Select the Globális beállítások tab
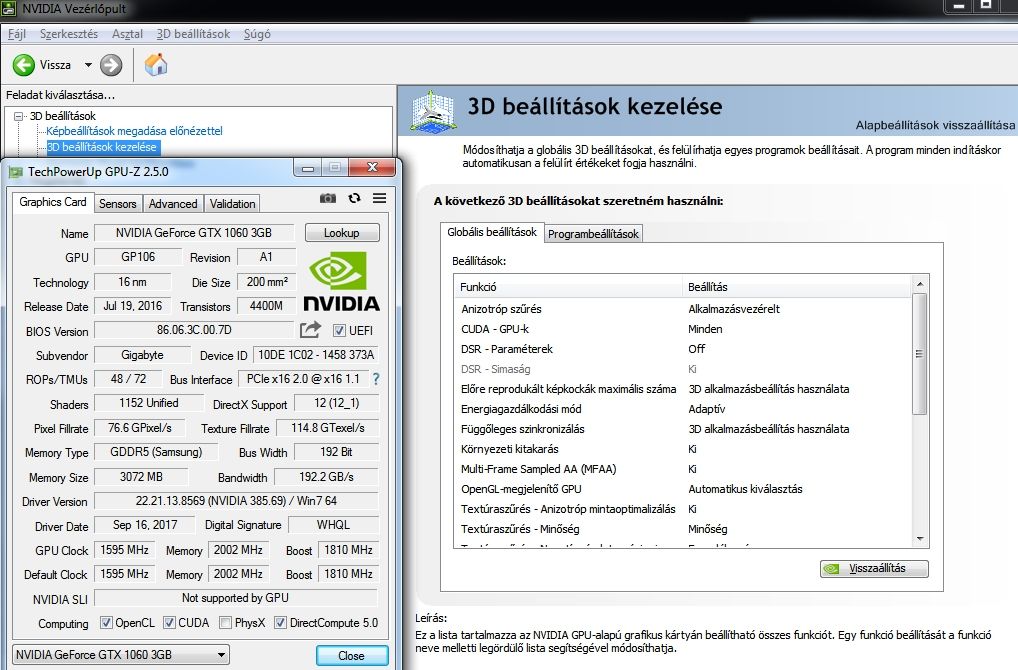1018x670 pixels. [491, 232]
